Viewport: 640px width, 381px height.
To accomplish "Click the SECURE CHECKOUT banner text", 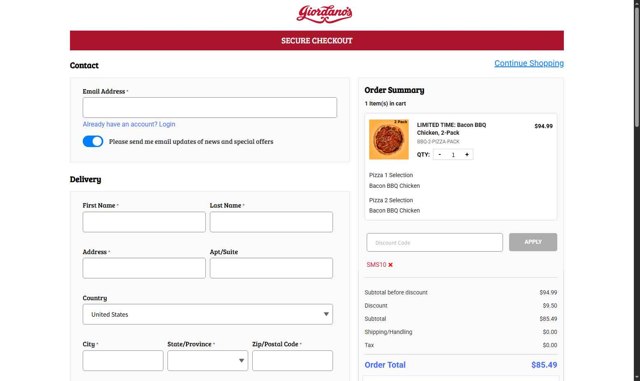I will coord(317,40).
